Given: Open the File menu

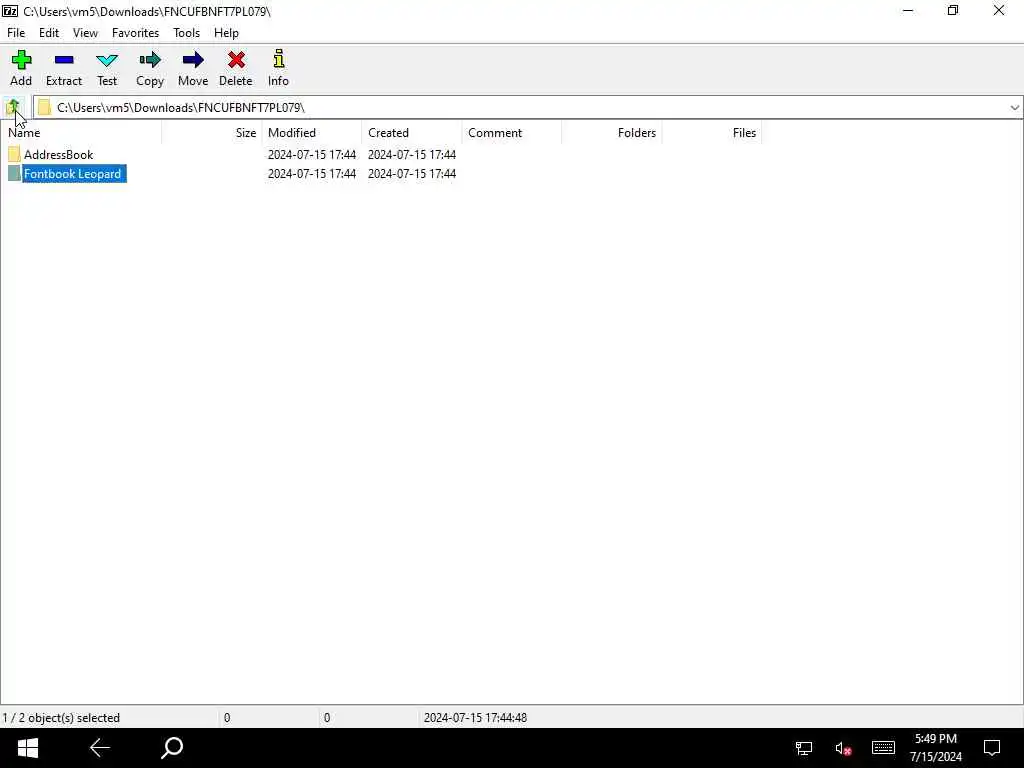Looking at the screenshot, I should click(16, 33).
